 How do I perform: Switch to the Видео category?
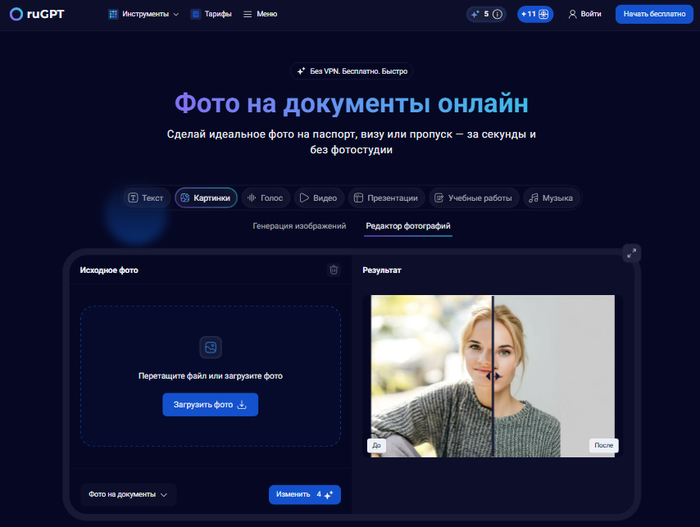(x=317, y=198)
